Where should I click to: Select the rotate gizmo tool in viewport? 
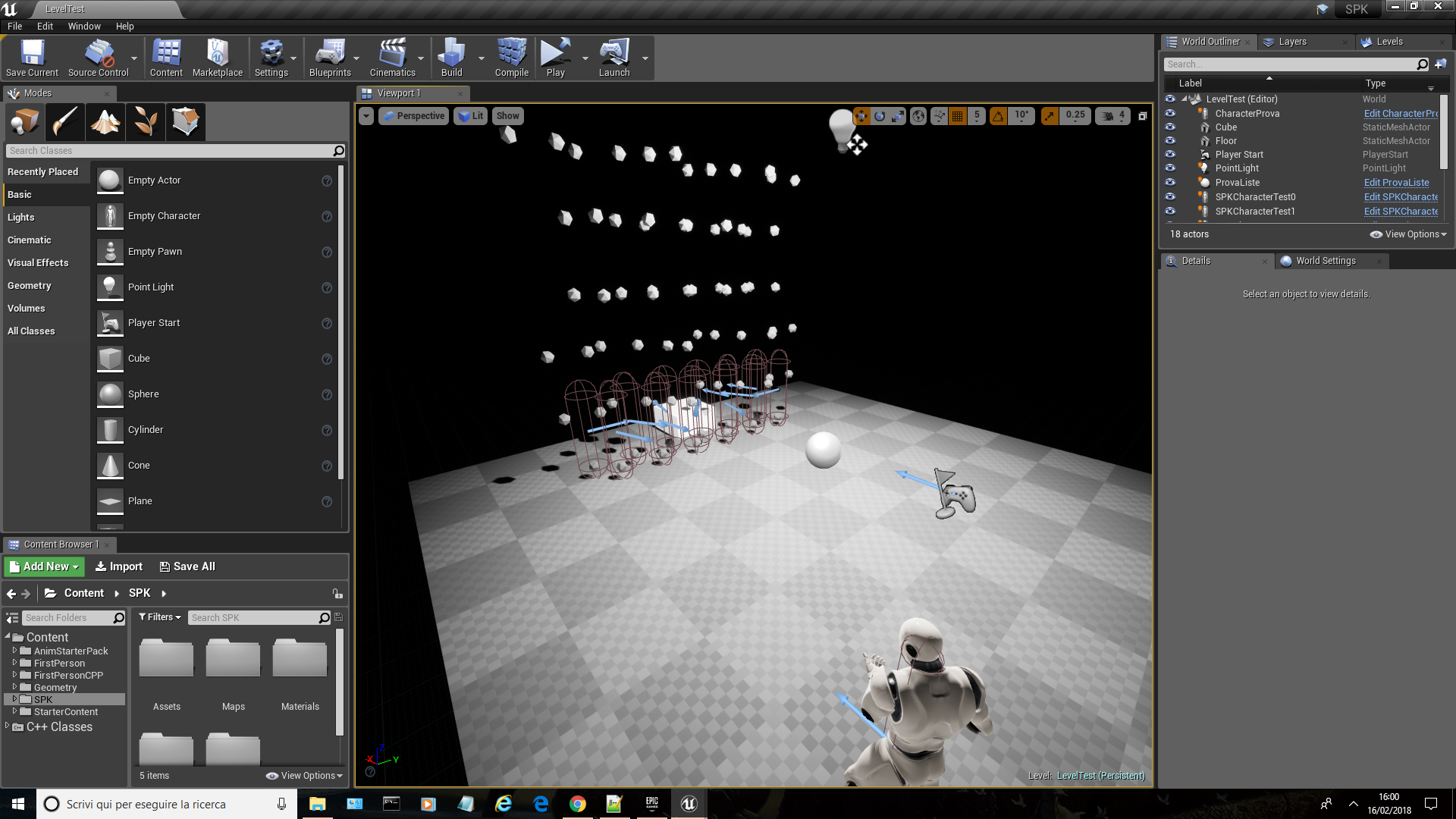(x=880, y=116)
